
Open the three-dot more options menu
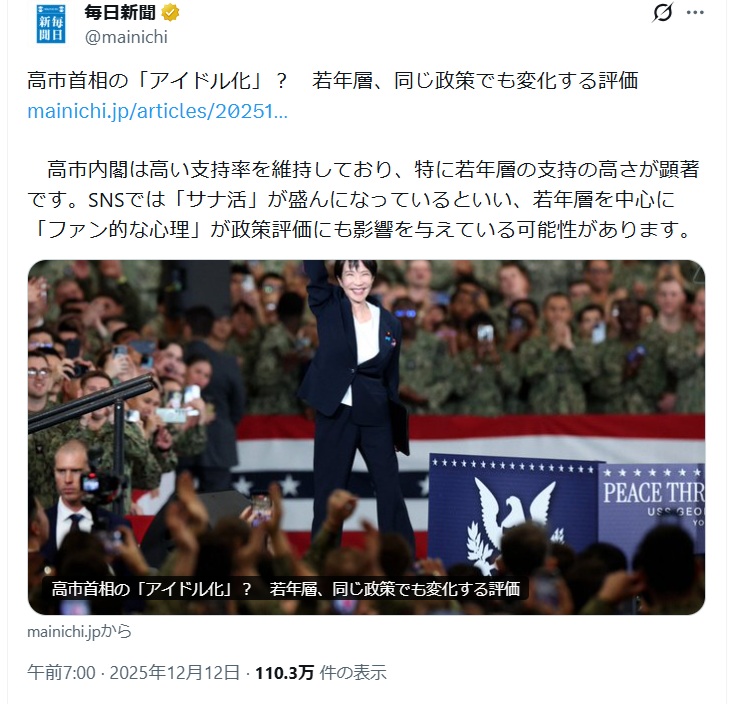point(695,13)
